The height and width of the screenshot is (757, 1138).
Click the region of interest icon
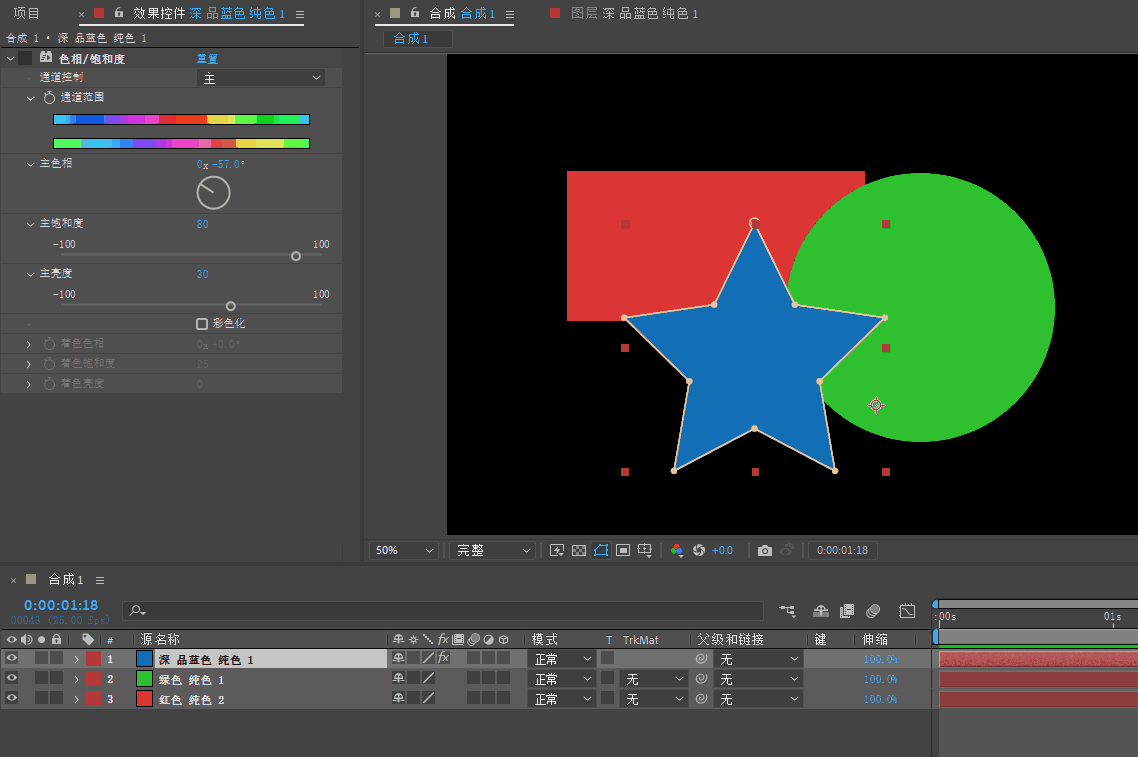point(623,550)
